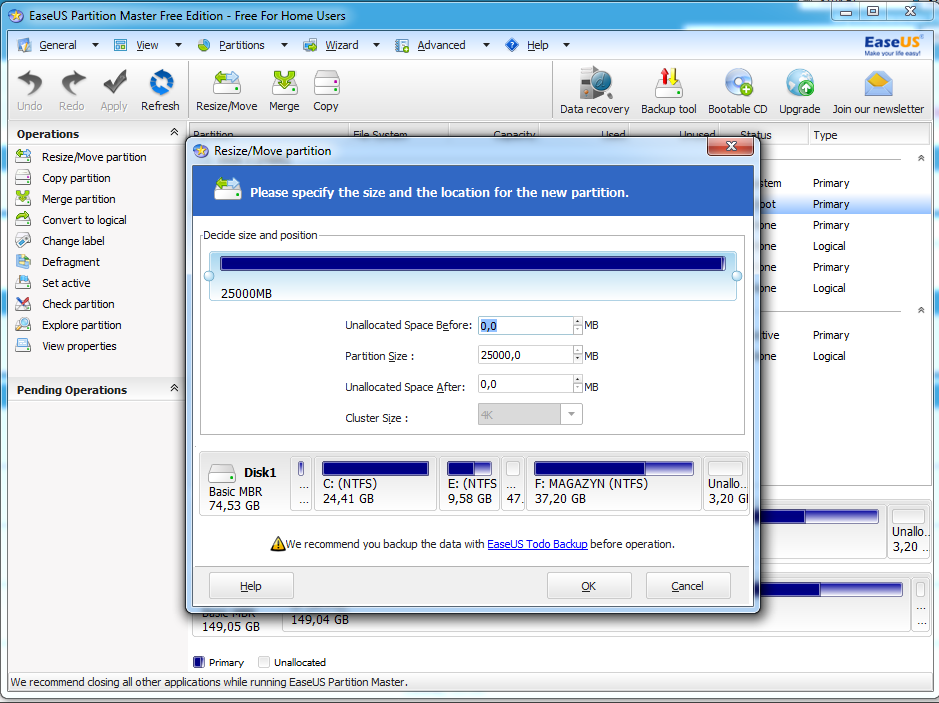This screenshot has height=703, width=939.
Task: Adjust the Unallocated Space Before spinner
Action: tap(577, 325)
